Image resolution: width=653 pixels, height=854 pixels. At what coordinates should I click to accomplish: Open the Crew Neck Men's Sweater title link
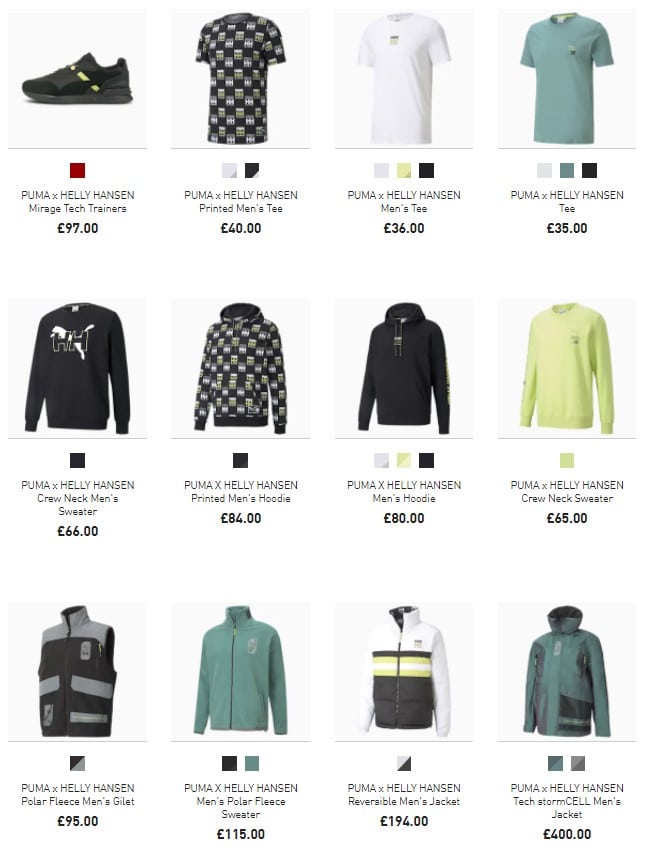coord(77,498)
